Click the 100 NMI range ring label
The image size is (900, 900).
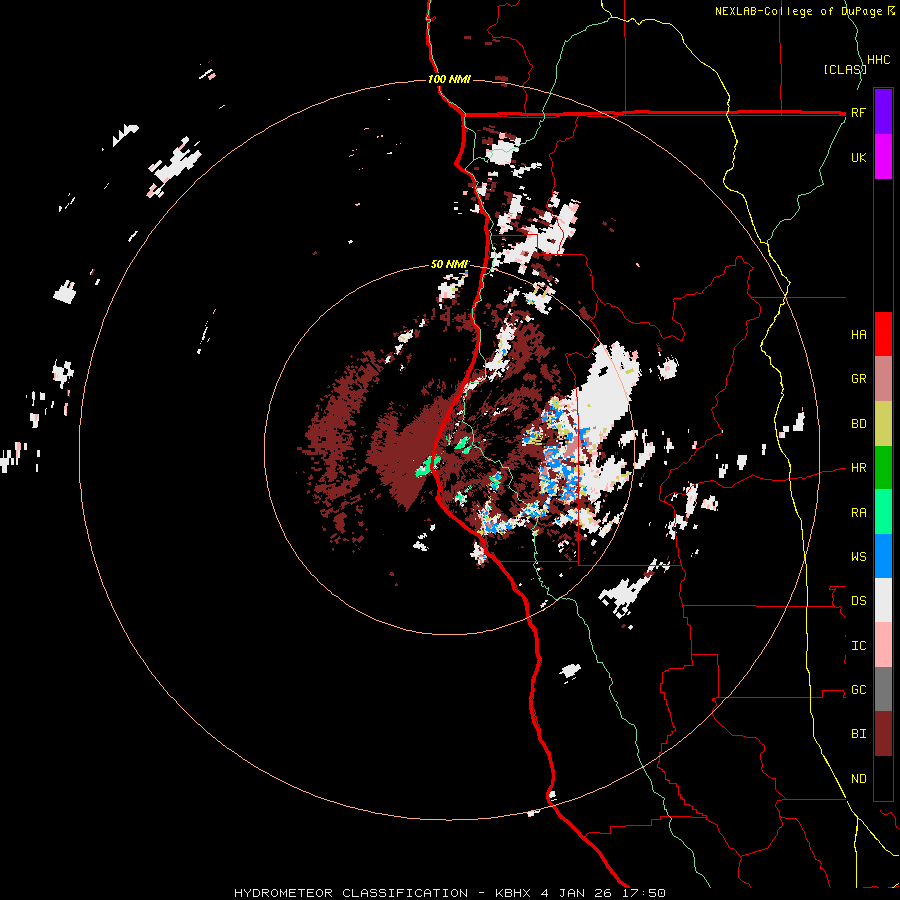(449, 79)
